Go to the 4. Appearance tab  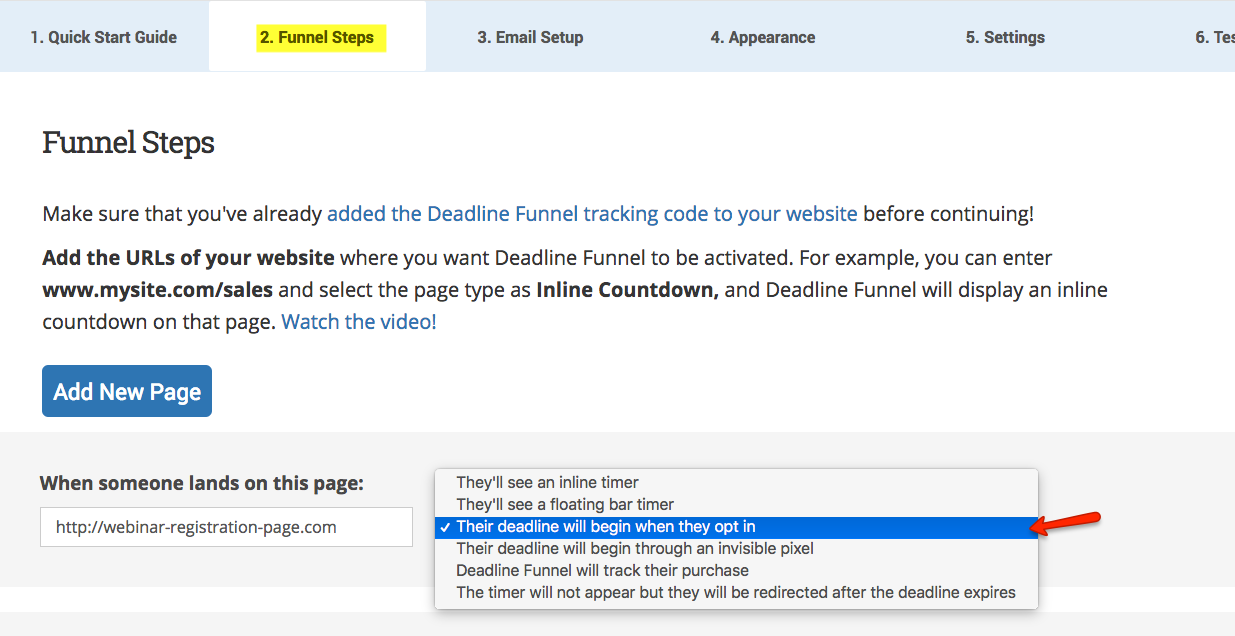click(x=763, y=37)
